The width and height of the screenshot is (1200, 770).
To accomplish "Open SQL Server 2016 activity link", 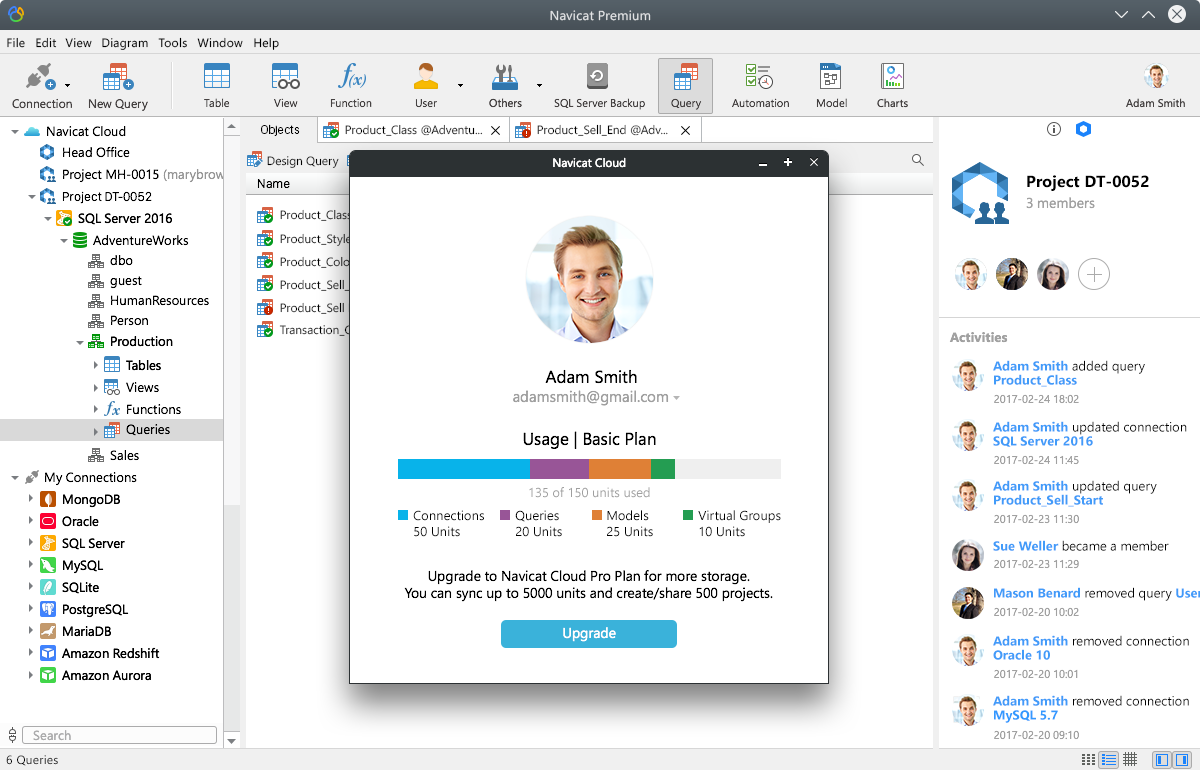I will 1042,441.
